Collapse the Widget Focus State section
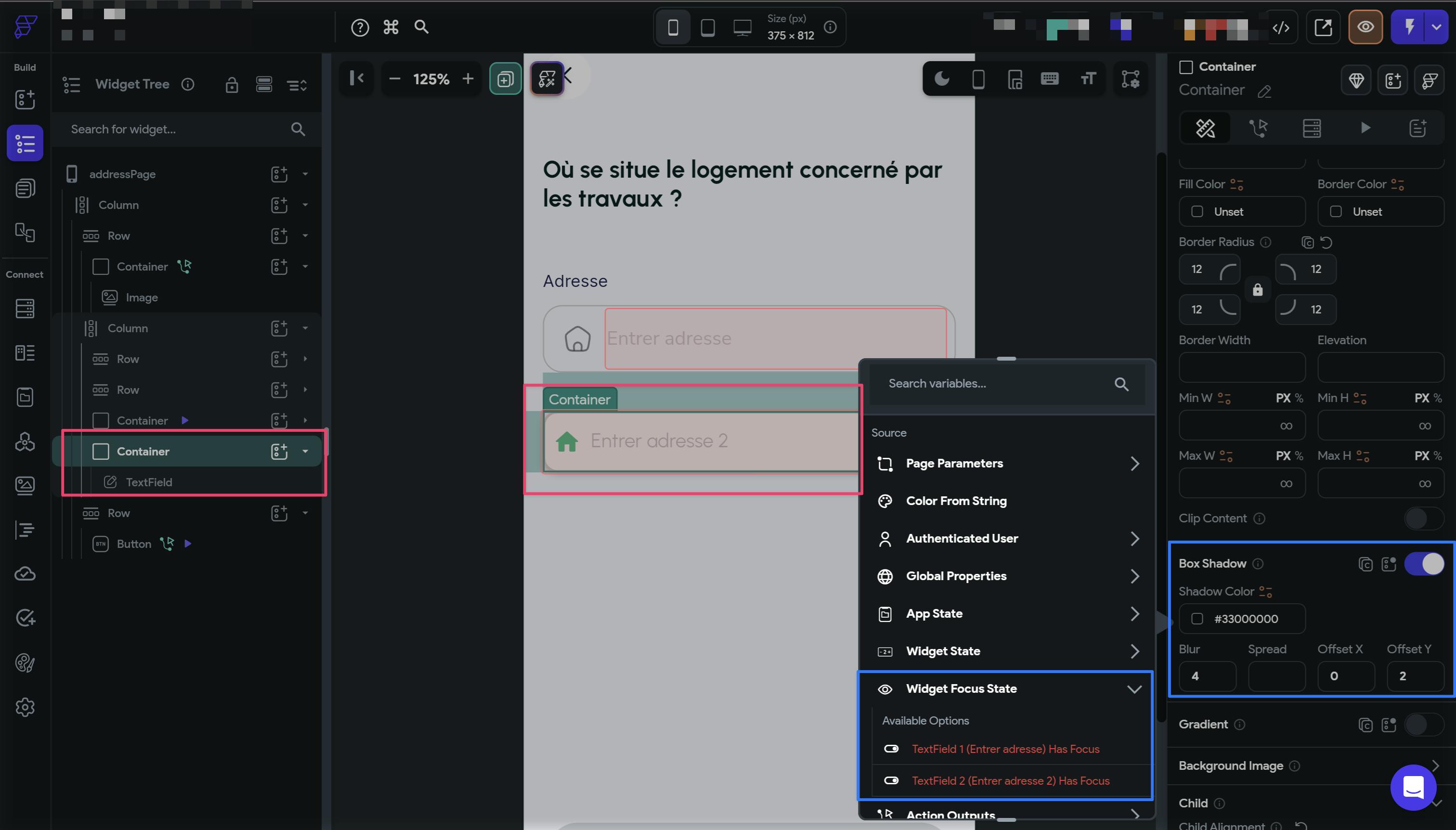 pyautogui.click(x=1134, y=688)
